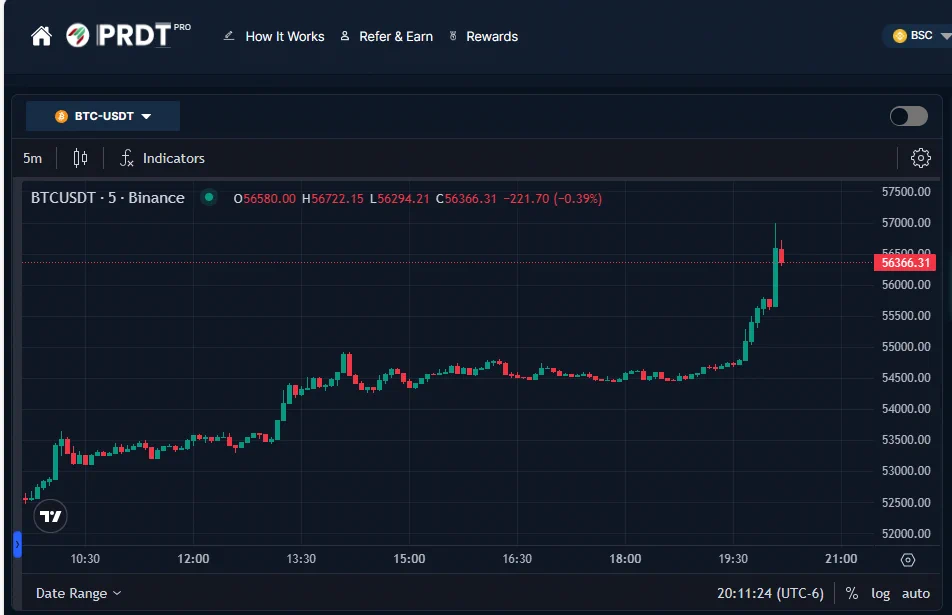Toggle auto scale mode
This screenshot has width=952, height=615.
click(916, 593)
